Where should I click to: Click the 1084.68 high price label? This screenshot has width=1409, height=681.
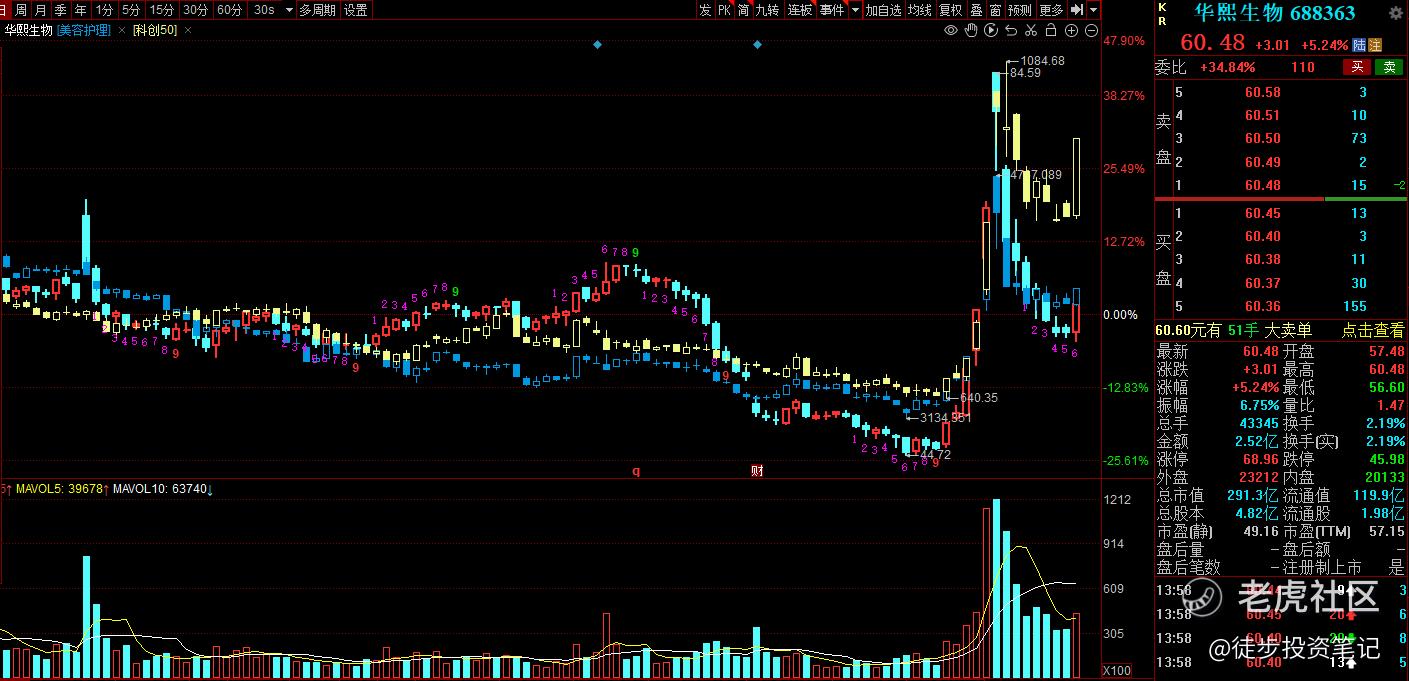(1042, 61)
